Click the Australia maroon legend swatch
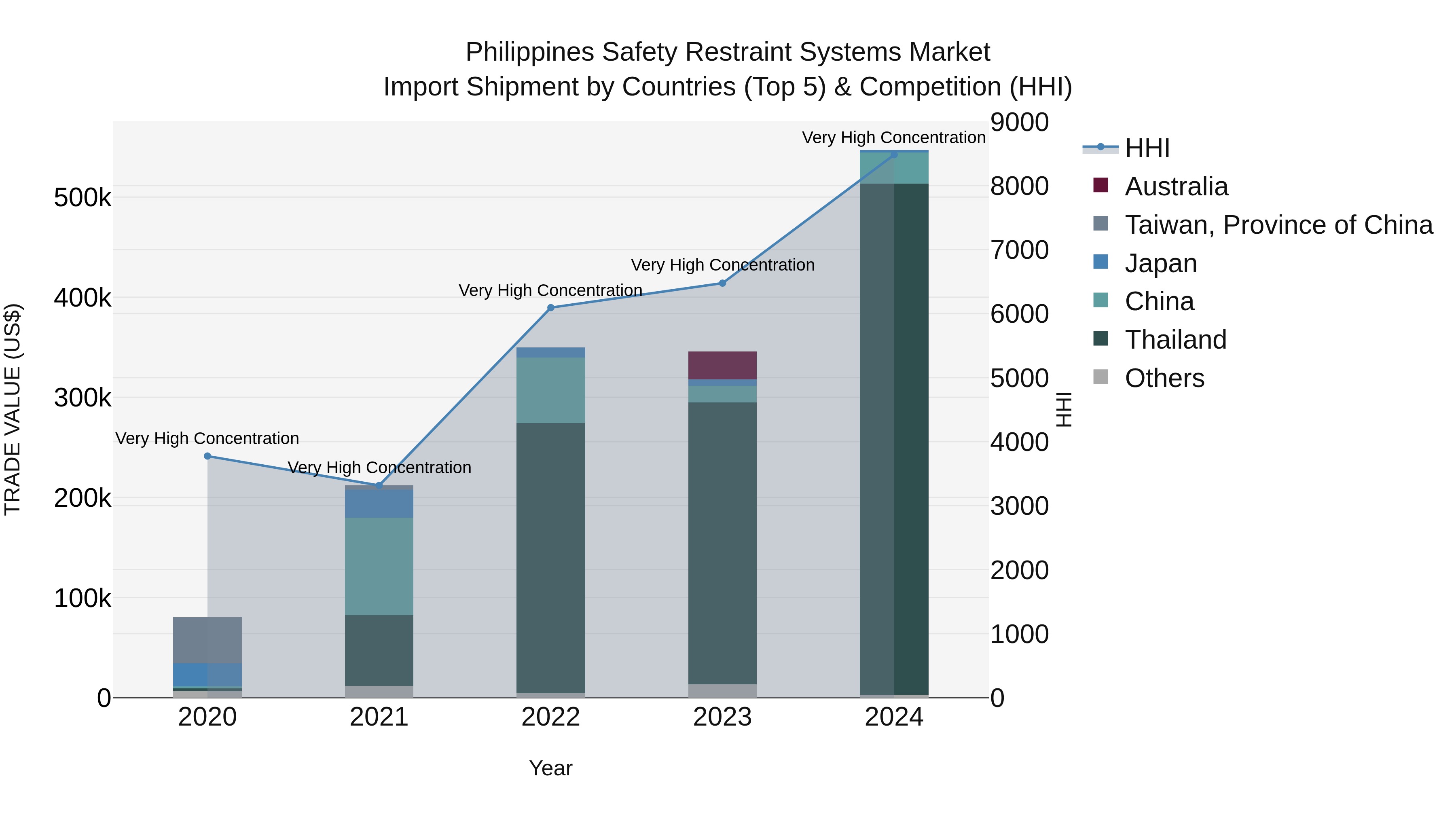Image resolution: width=1456 pixels, height=819 pixels. 1100,185
